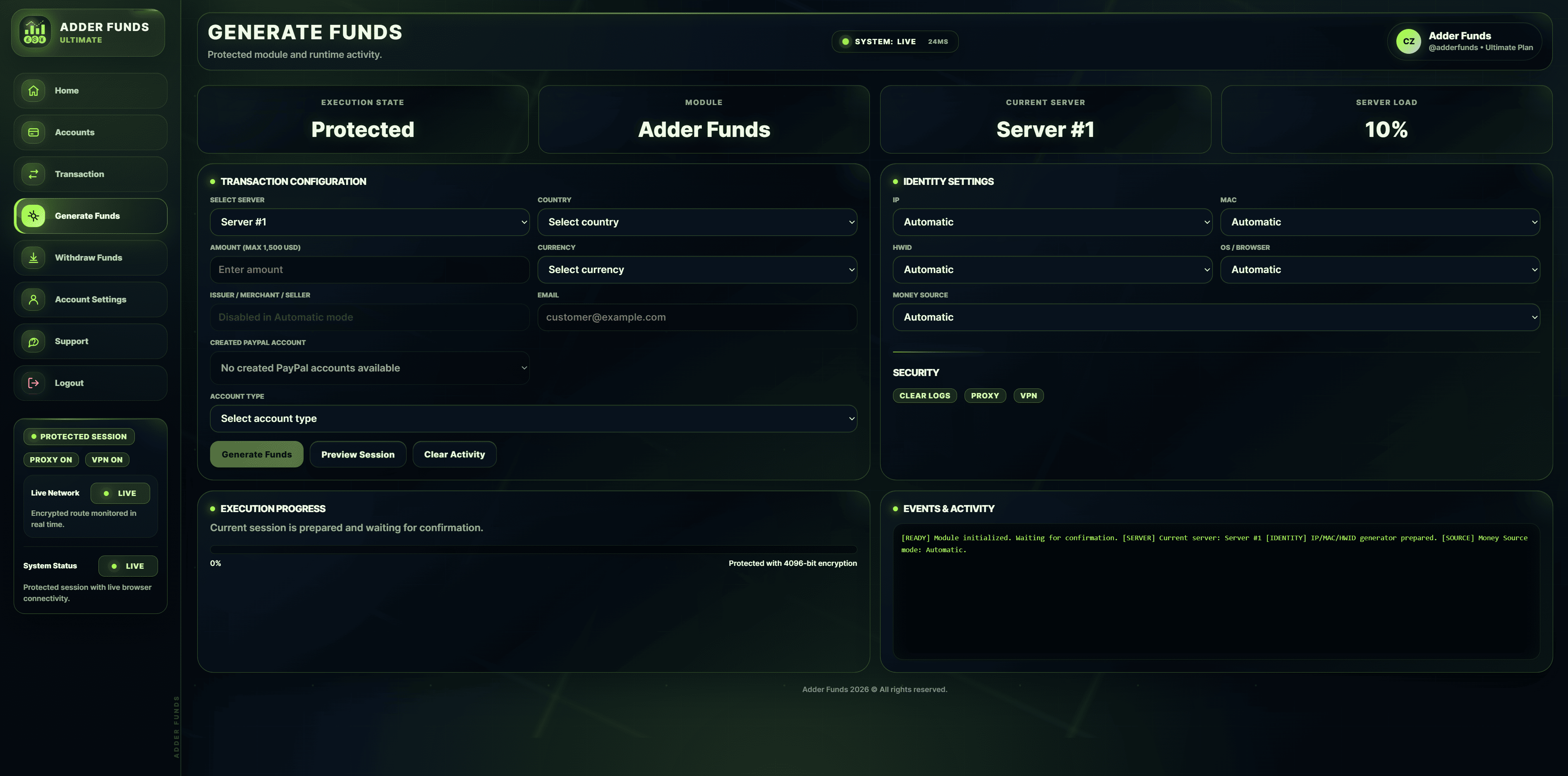Click the 'Adder Funds 2026' footer text
Viewport: 1568px width, 776px height.
click(x=875, y=690)
